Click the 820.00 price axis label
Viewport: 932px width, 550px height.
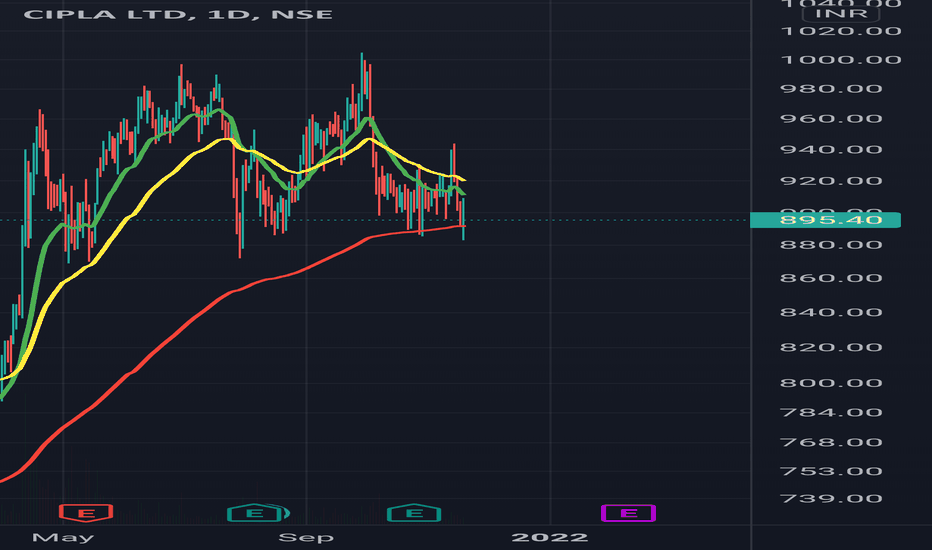click(832, 347)
